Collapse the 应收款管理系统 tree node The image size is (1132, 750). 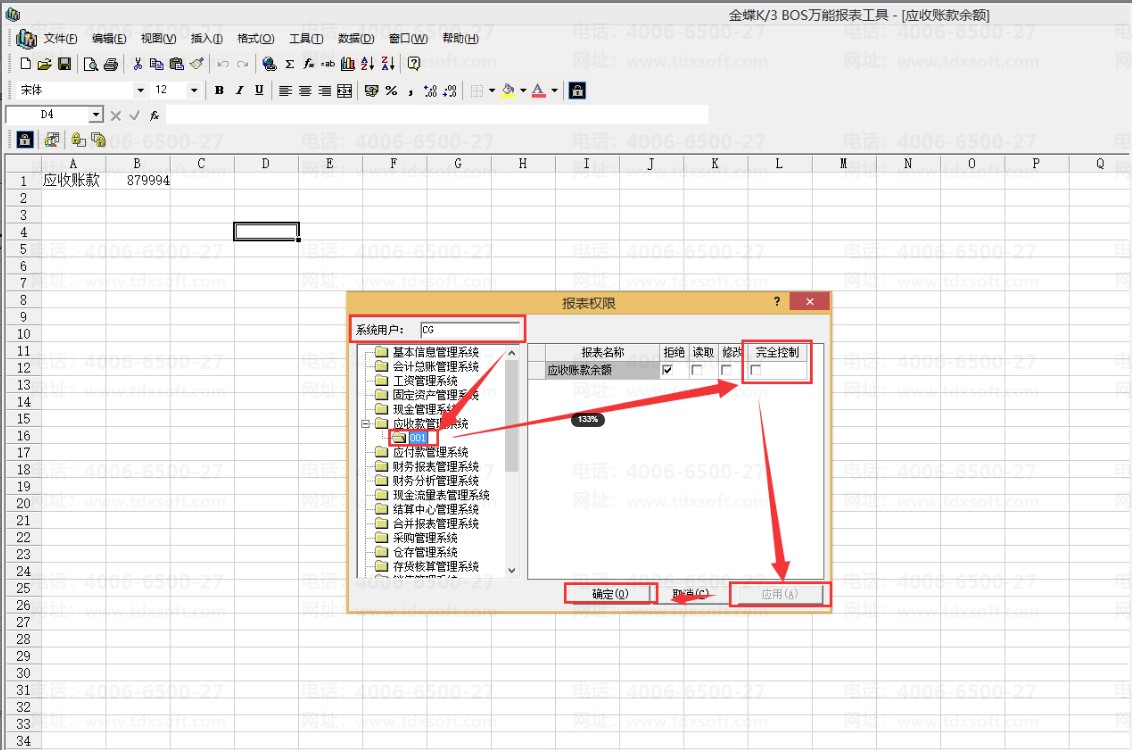pos(365,424)
